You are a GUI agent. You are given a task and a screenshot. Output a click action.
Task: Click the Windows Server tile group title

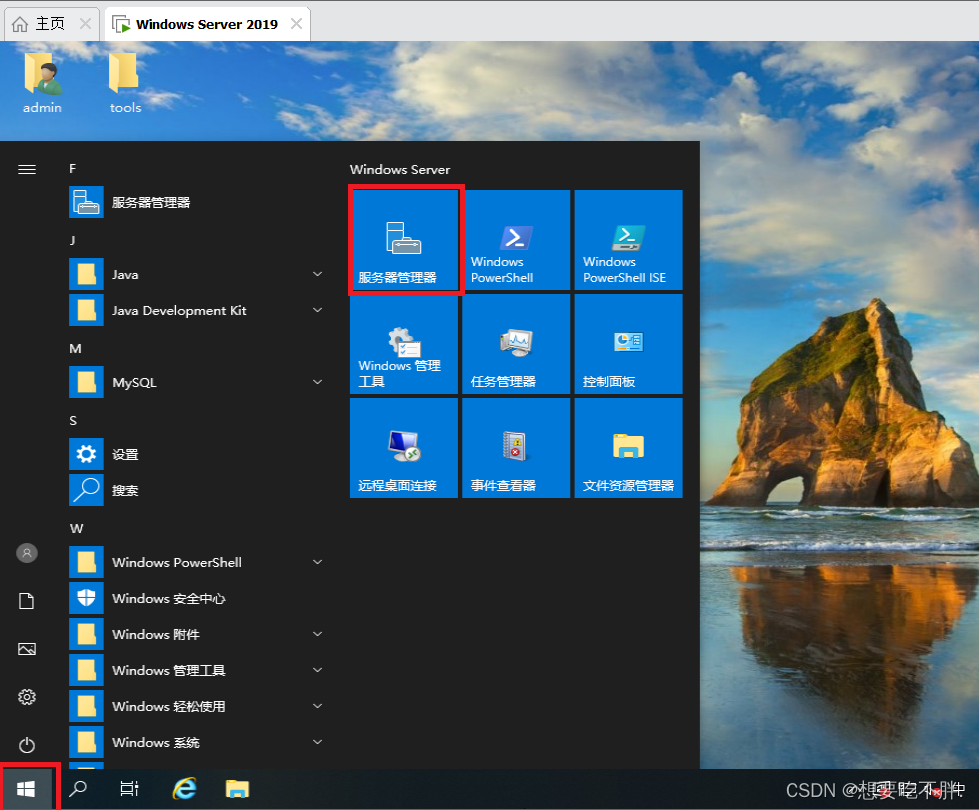point(400,169)
